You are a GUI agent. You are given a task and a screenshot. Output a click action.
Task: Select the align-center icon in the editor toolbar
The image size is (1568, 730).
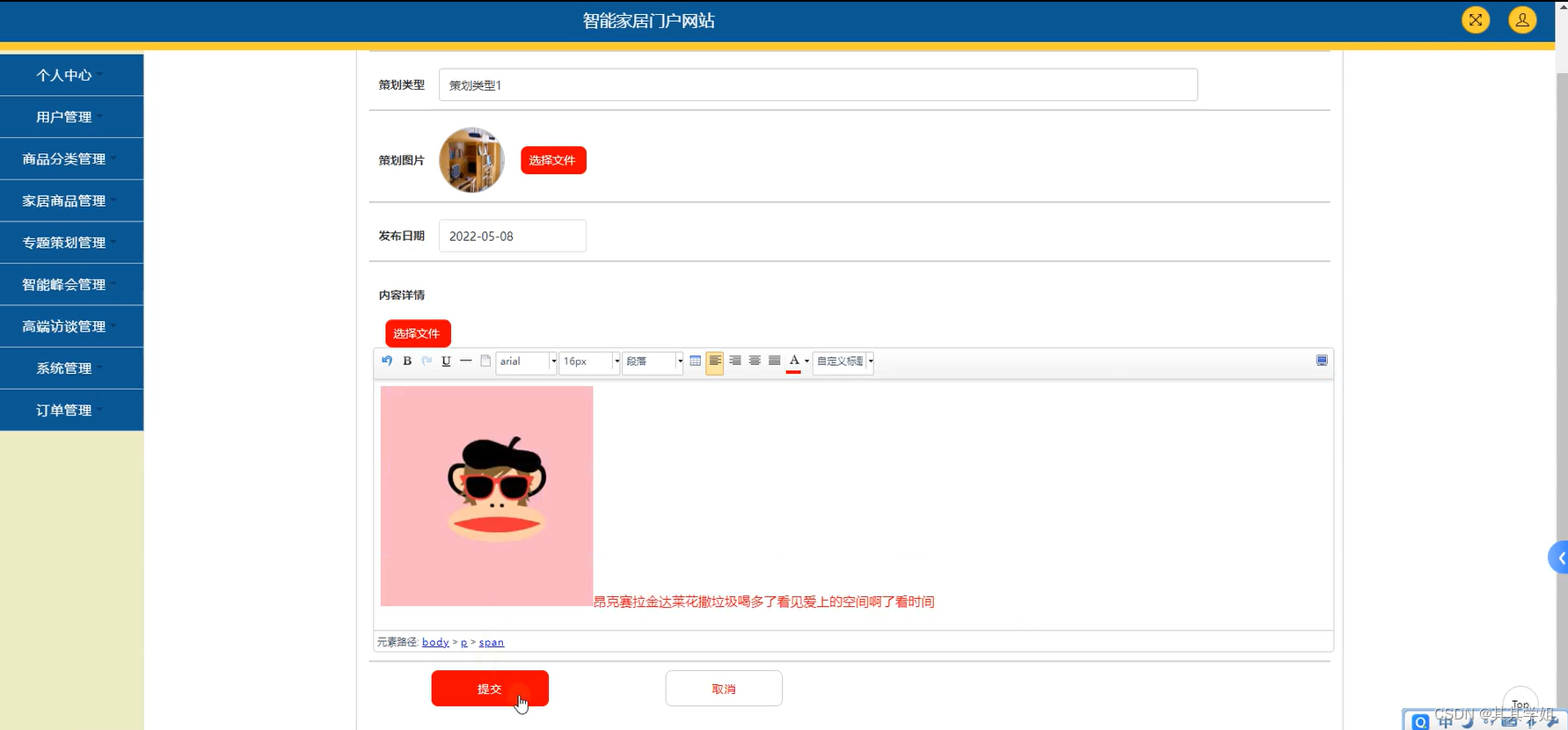tap(755, 361)
